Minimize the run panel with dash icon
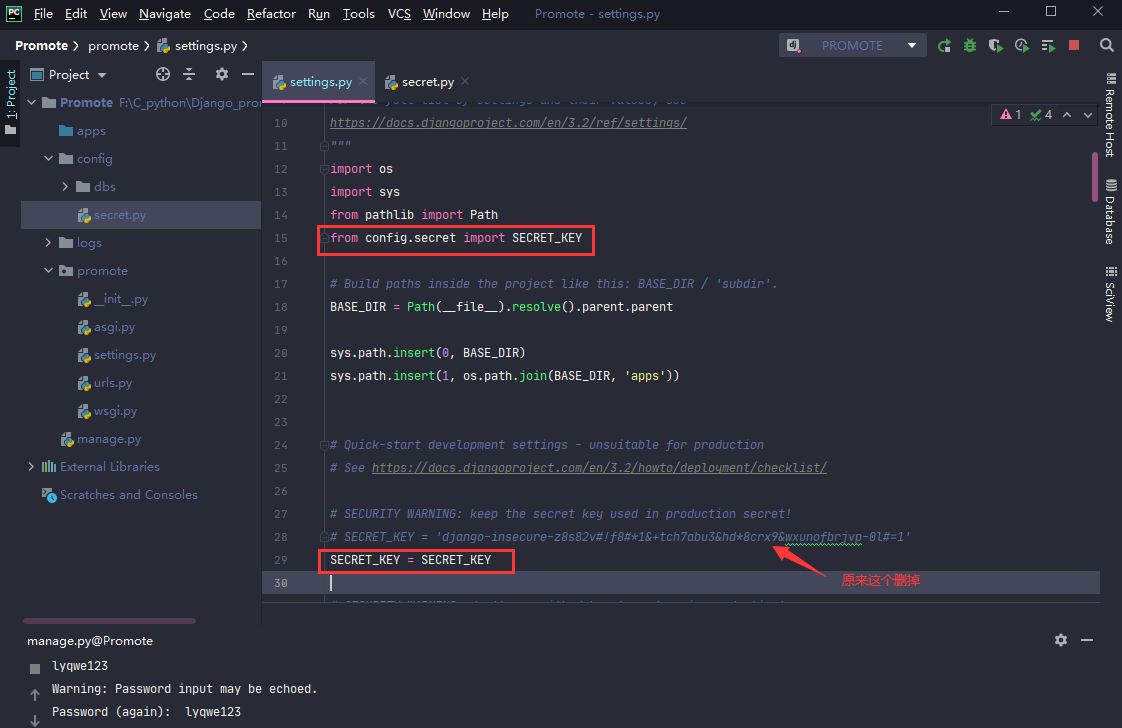 pos(1087,640)
